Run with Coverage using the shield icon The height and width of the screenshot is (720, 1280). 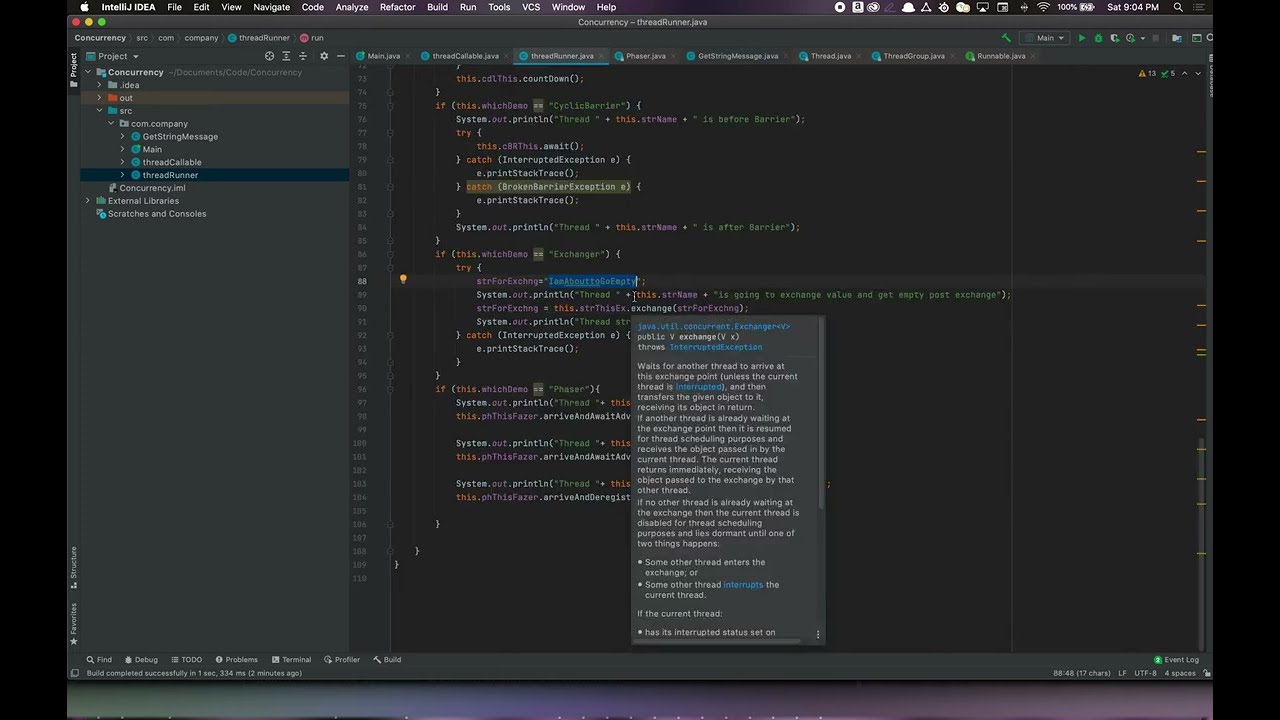point(1114,38)
